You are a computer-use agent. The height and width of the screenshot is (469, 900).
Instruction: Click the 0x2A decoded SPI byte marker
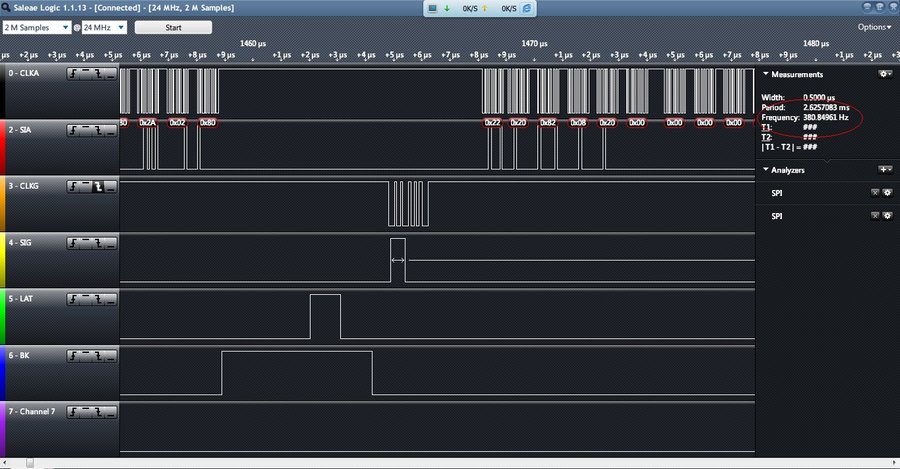pos(148,122)
